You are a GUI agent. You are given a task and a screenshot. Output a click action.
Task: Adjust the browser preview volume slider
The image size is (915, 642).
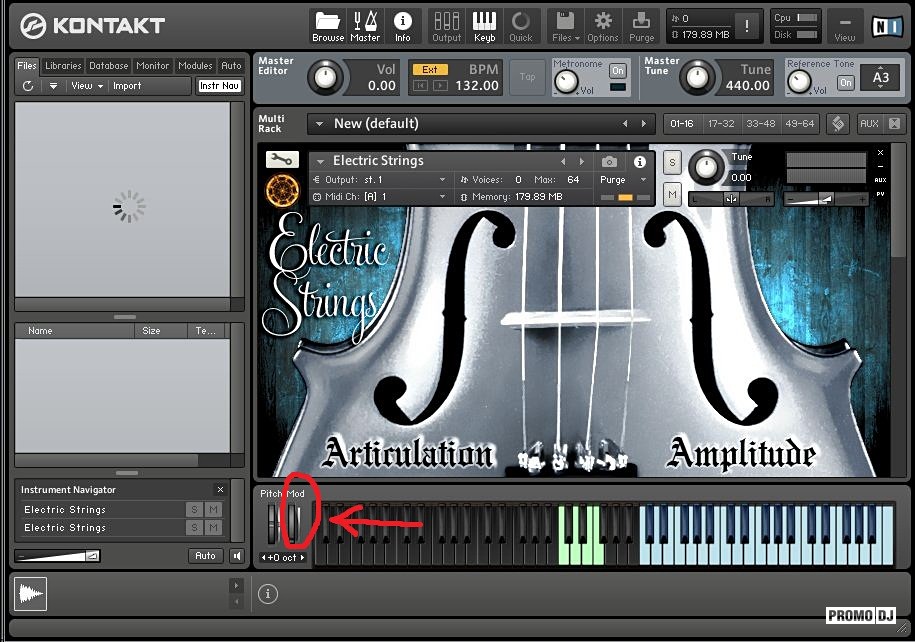tap(58, 556)
